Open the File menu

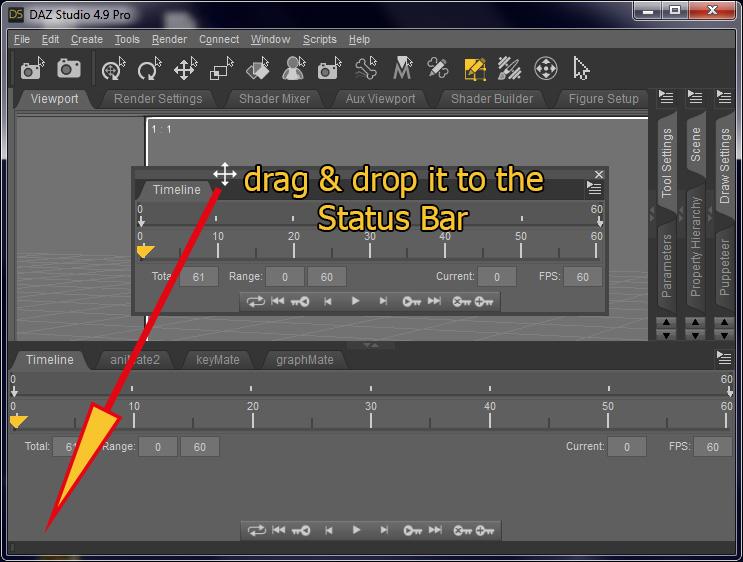[x=22, y=39]
